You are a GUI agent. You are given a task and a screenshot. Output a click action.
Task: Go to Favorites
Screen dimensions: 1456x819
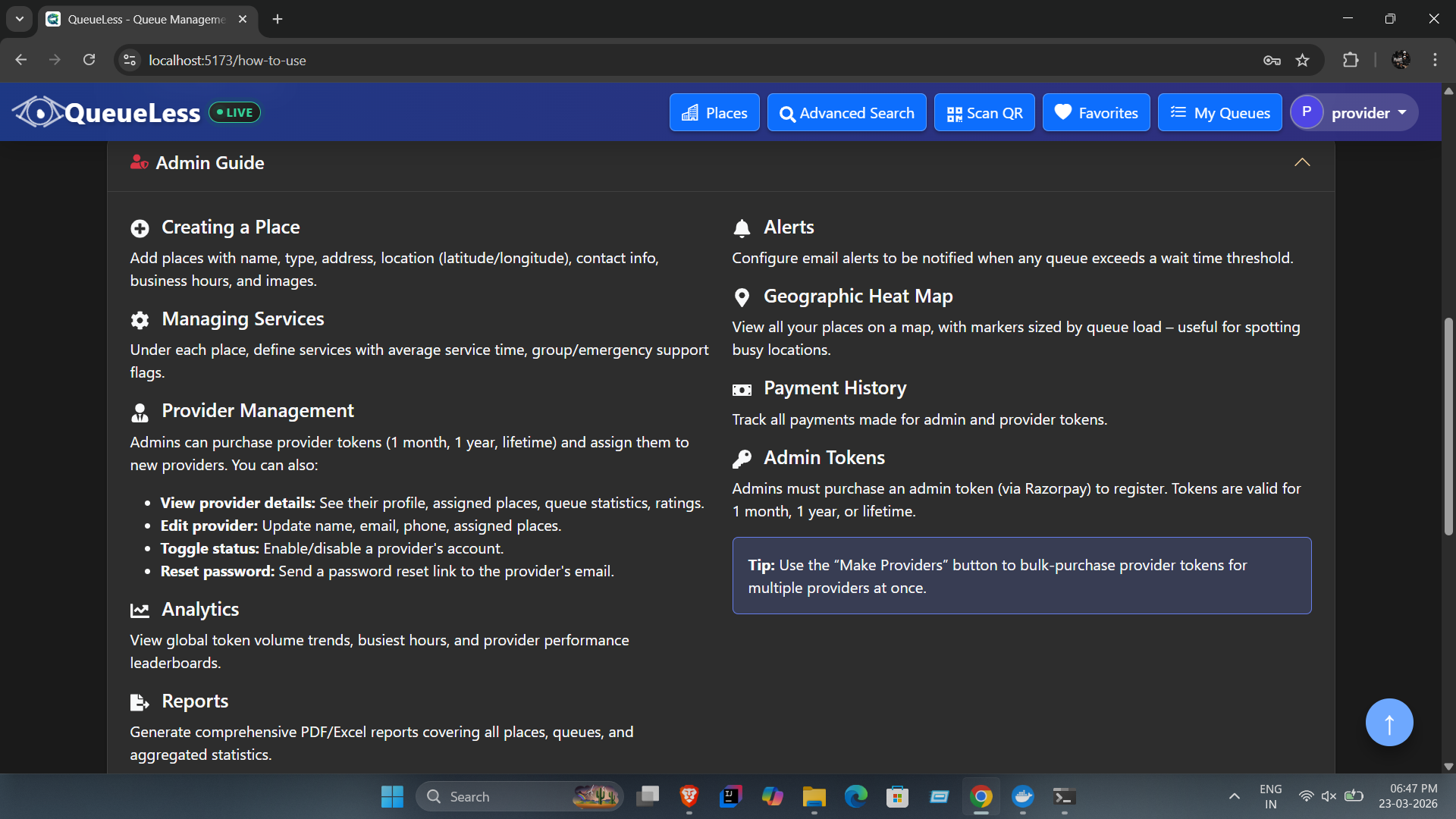[1096, 113]
